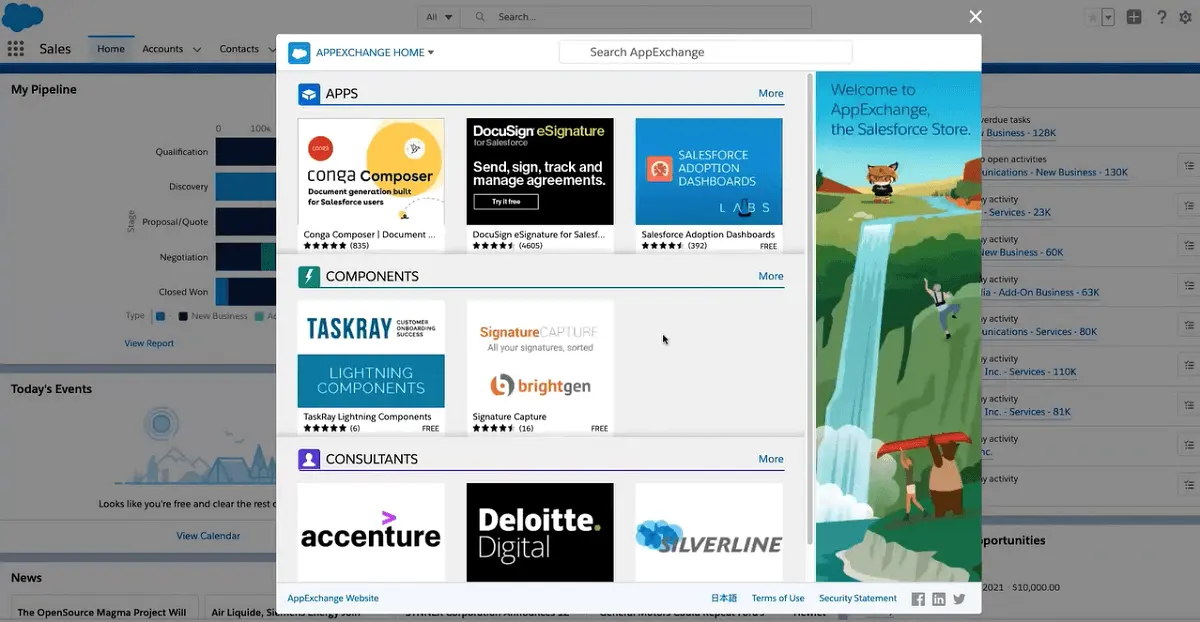1200x622 pixels.
Task: Click the Consultants person icon
Action: tap(309, 459)
